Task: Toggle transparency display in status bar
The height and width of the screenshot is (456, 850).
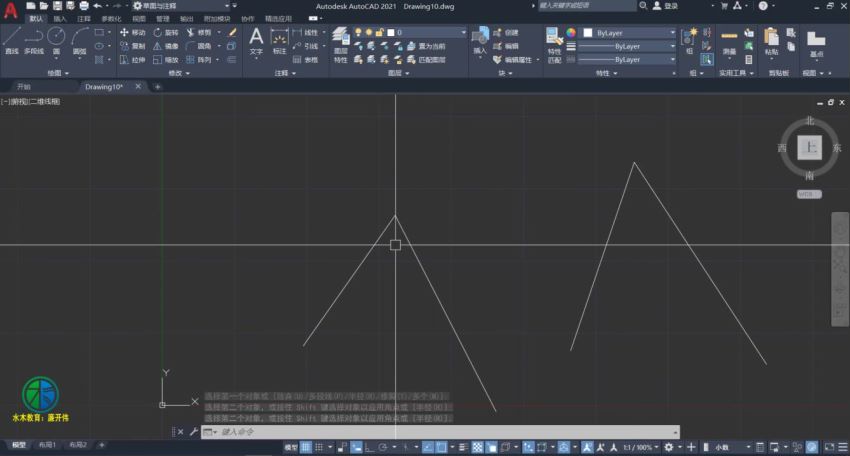Action: click(x=477, y=447)
